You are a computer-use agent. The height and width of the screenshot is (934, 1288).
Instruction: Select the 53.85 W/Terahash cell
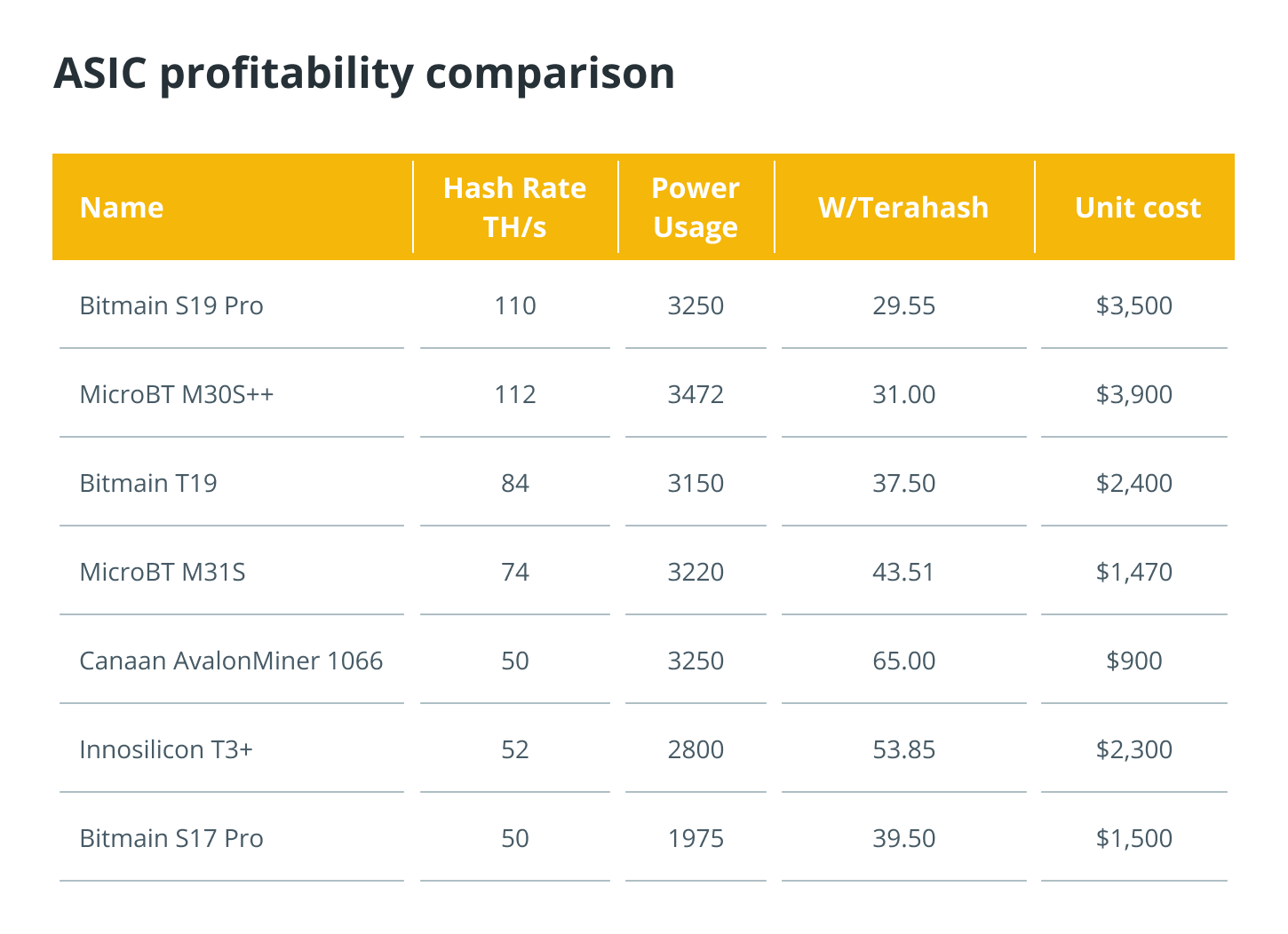pyautogui.click(x=903, y=749)
